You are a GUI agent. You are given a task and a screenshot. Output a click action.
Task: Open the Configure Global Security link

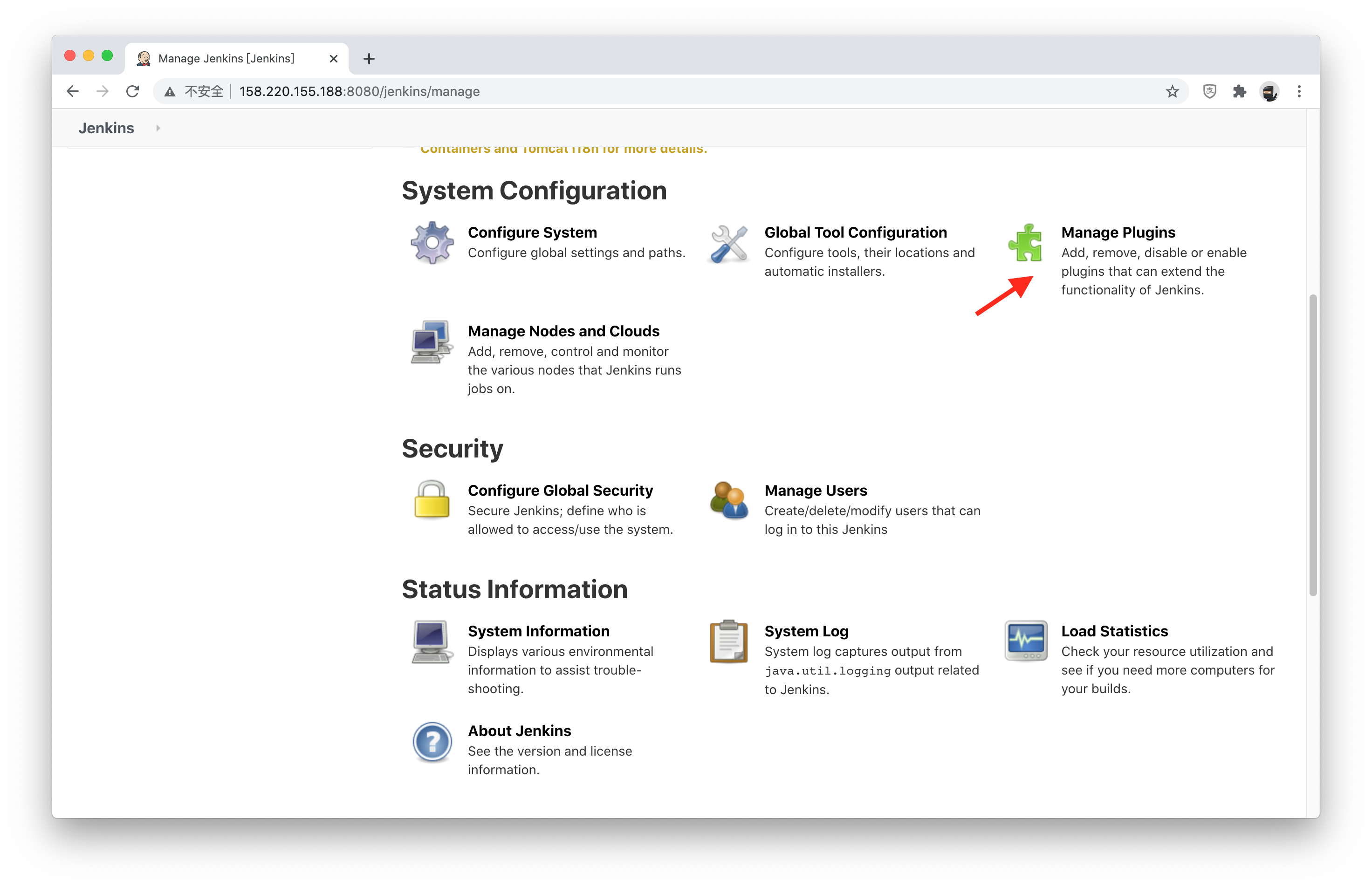coord(560,490)
